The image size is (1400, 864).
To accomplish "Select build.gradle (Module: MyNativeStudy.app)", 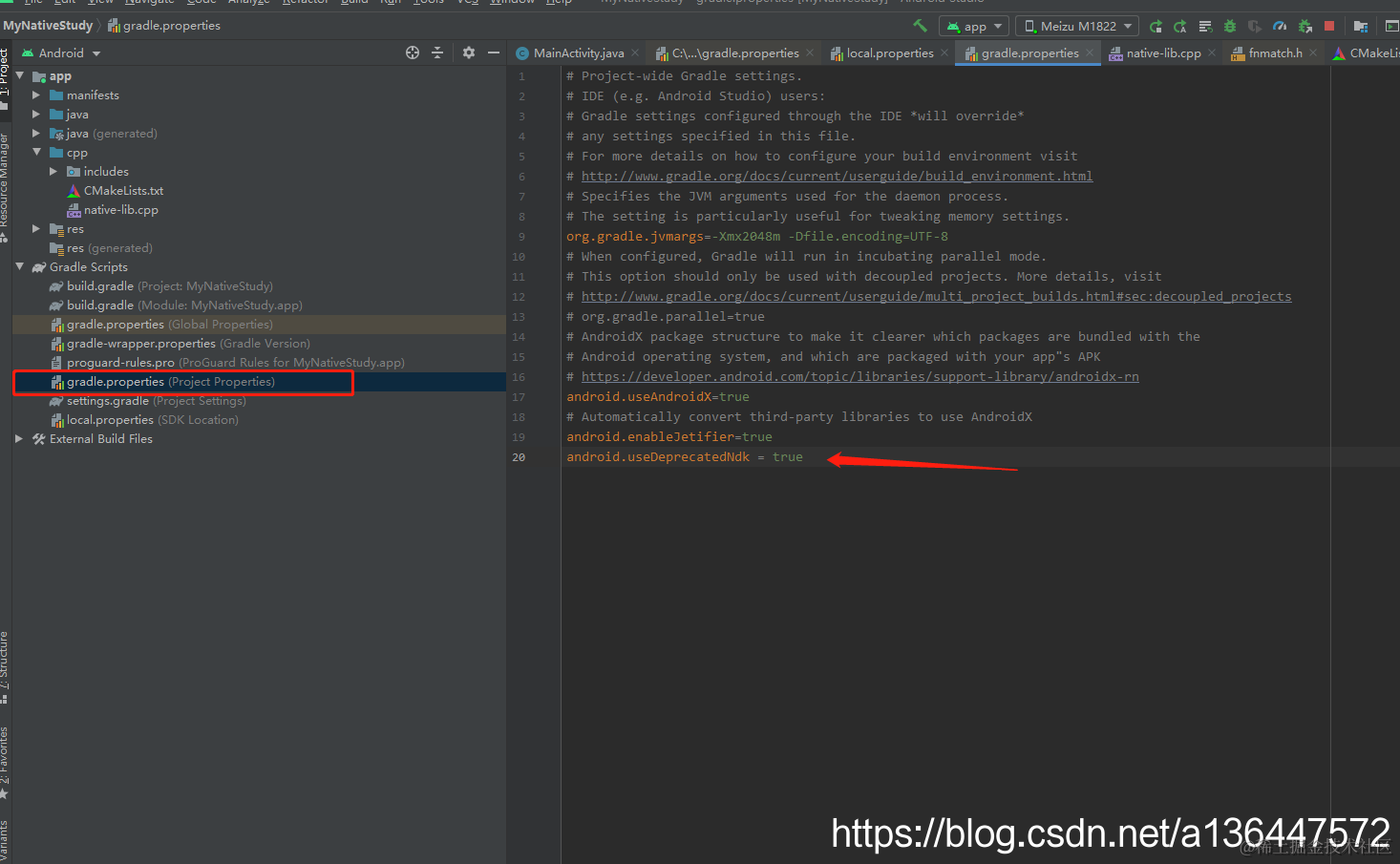I will 176,306.
